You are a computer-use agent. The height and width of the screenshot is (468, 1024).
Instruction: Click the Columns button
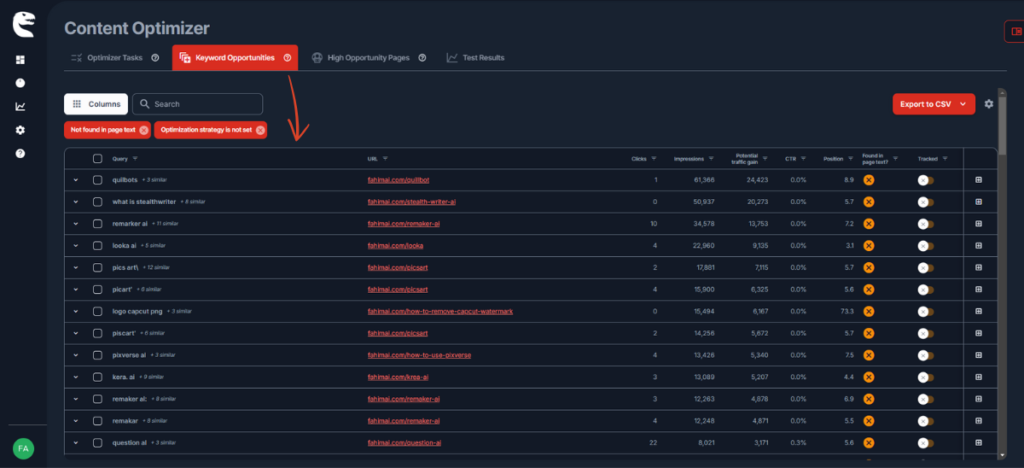click(x=96, y=104)
